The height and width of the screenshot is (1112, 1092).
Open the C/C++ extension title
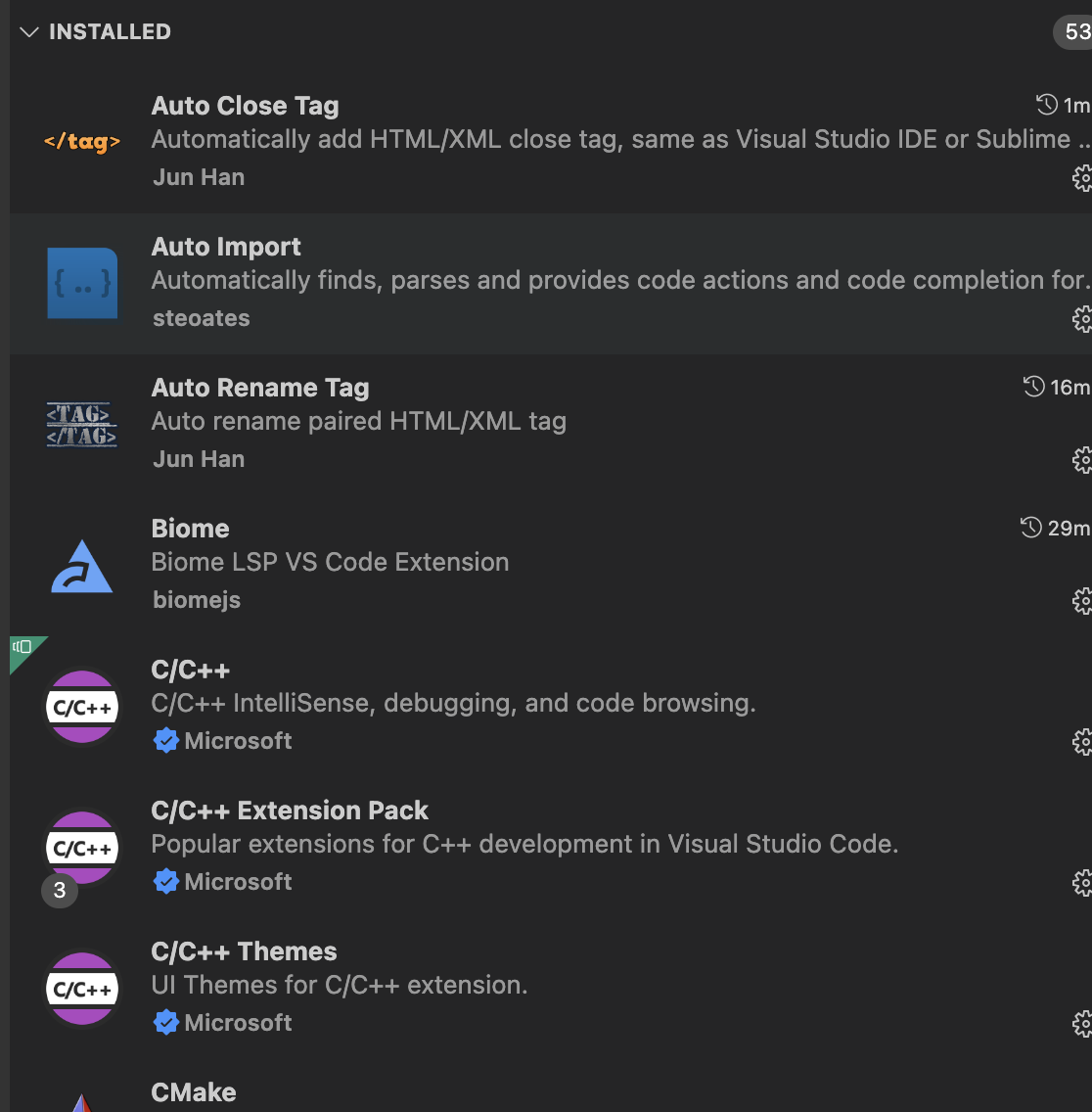pyautogui.click(x=190, y=671)
